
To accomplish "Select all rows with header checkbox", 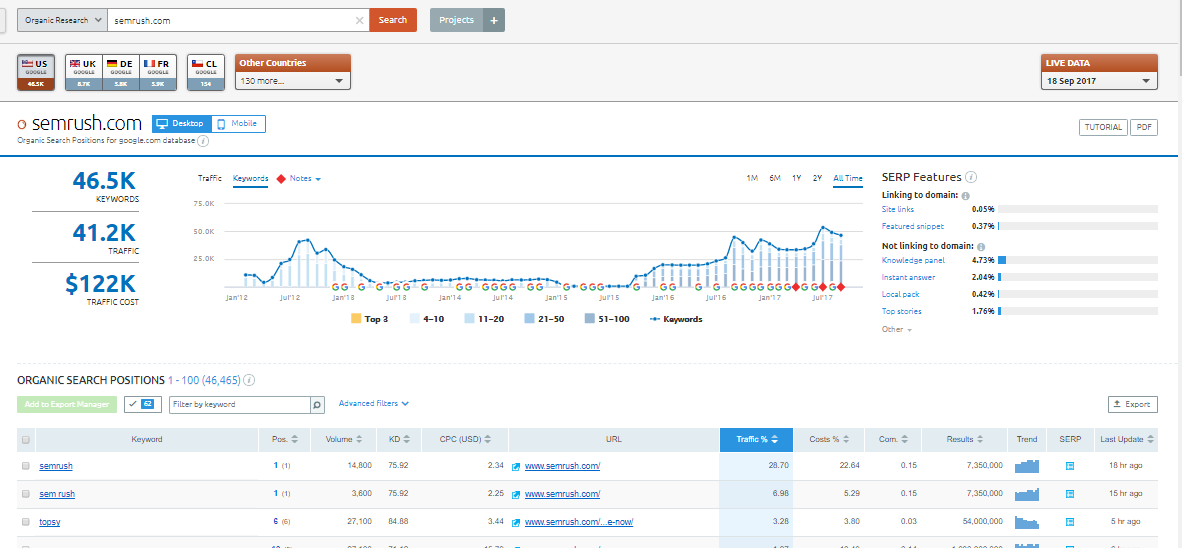I will pos(26,440).
